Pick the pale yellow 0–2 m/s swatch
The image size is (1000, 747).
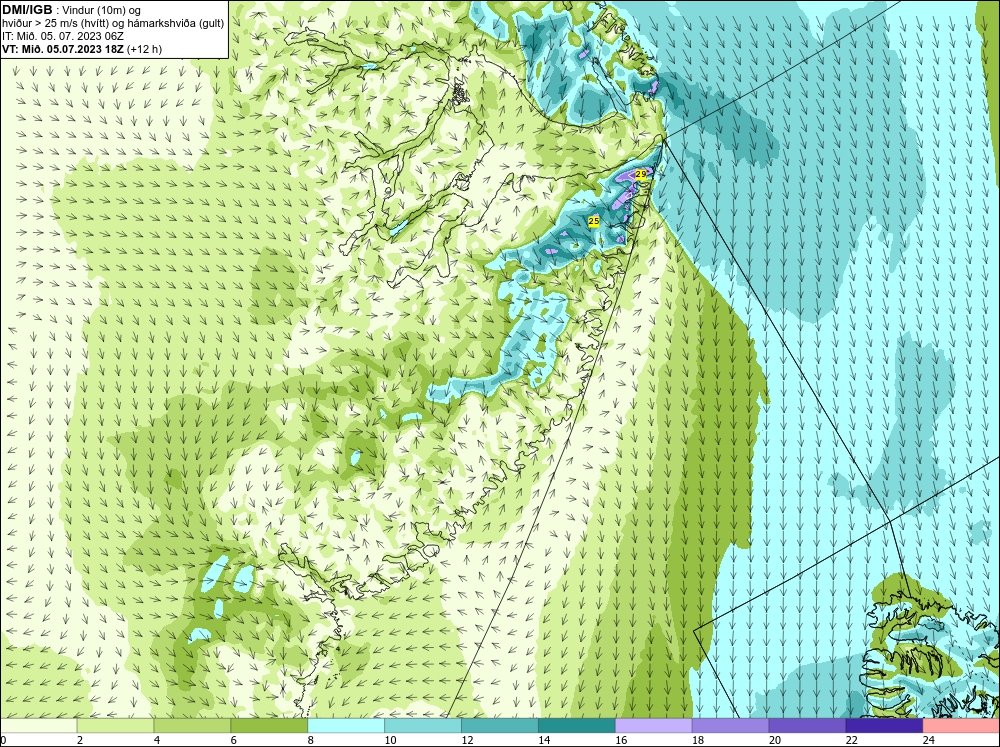coord(38,726)
